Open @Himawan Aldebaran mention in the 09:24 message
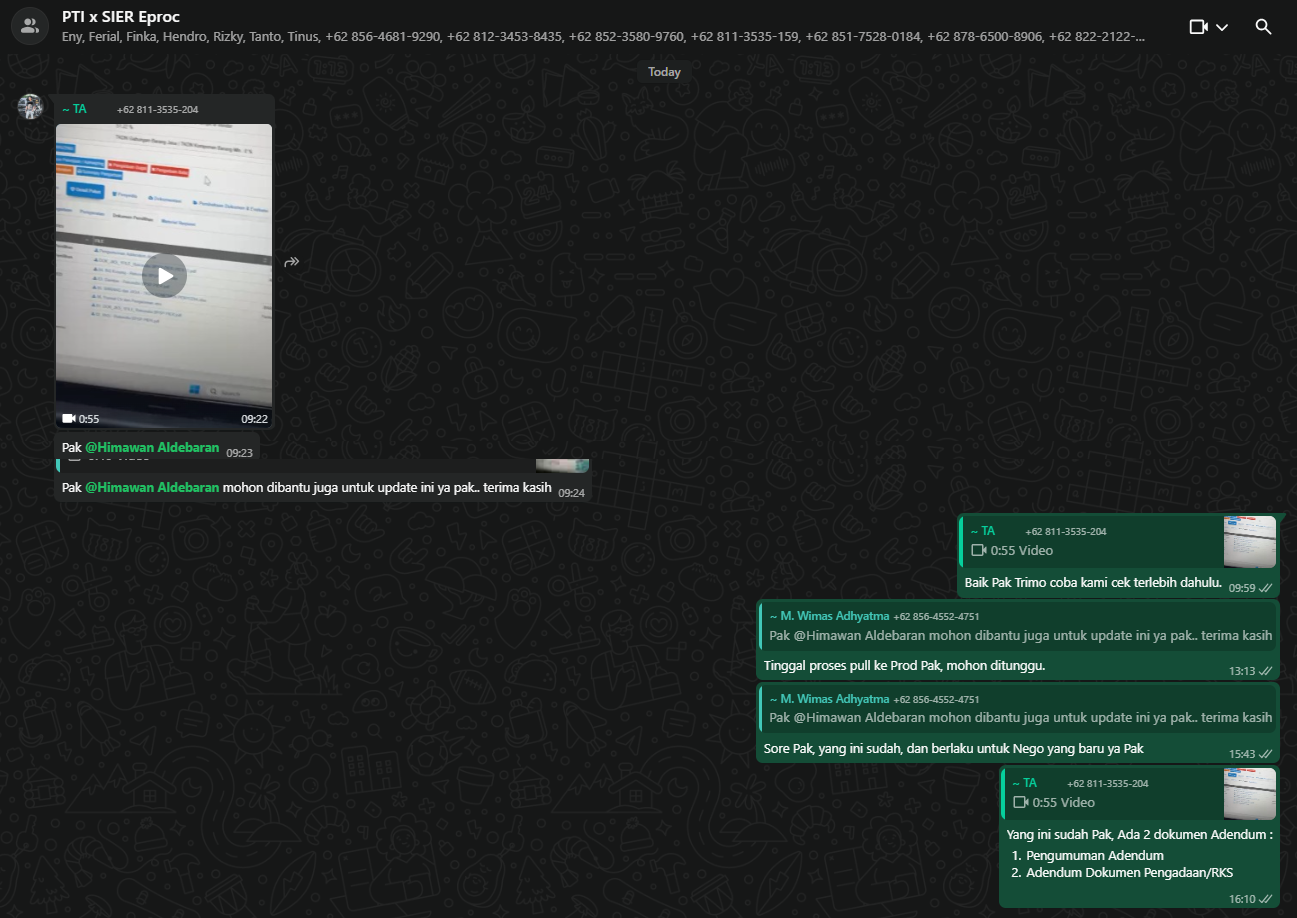The image size is (1297, 918). tap(152, 488)
